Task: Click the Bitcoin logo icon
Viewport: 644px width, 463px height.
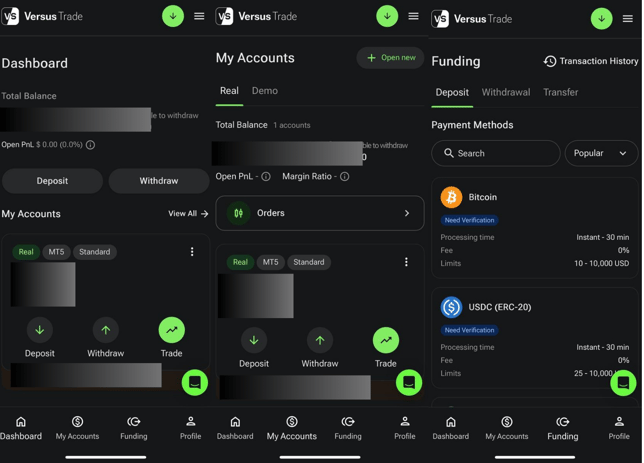Action: (x=451, y=197)
